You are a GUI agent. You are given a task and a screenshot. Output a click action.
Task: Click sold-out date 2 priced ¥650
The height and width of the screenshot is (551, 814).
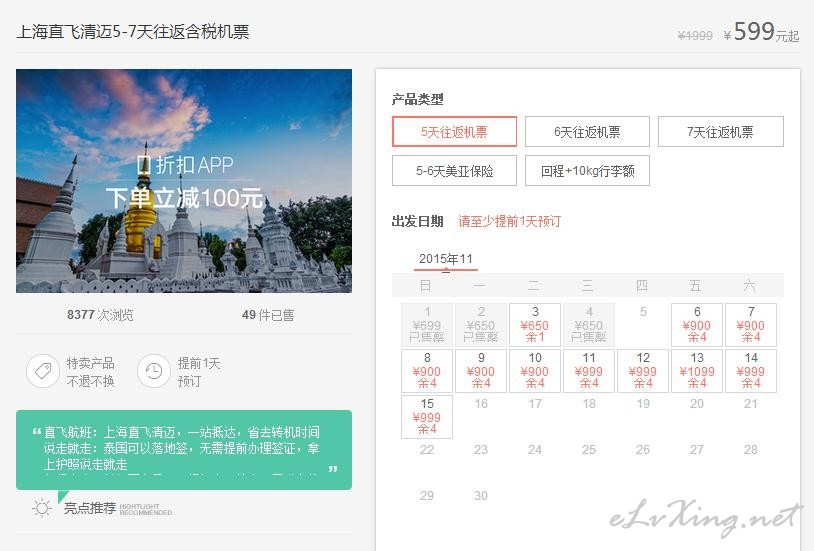click(x=481, y=325)
